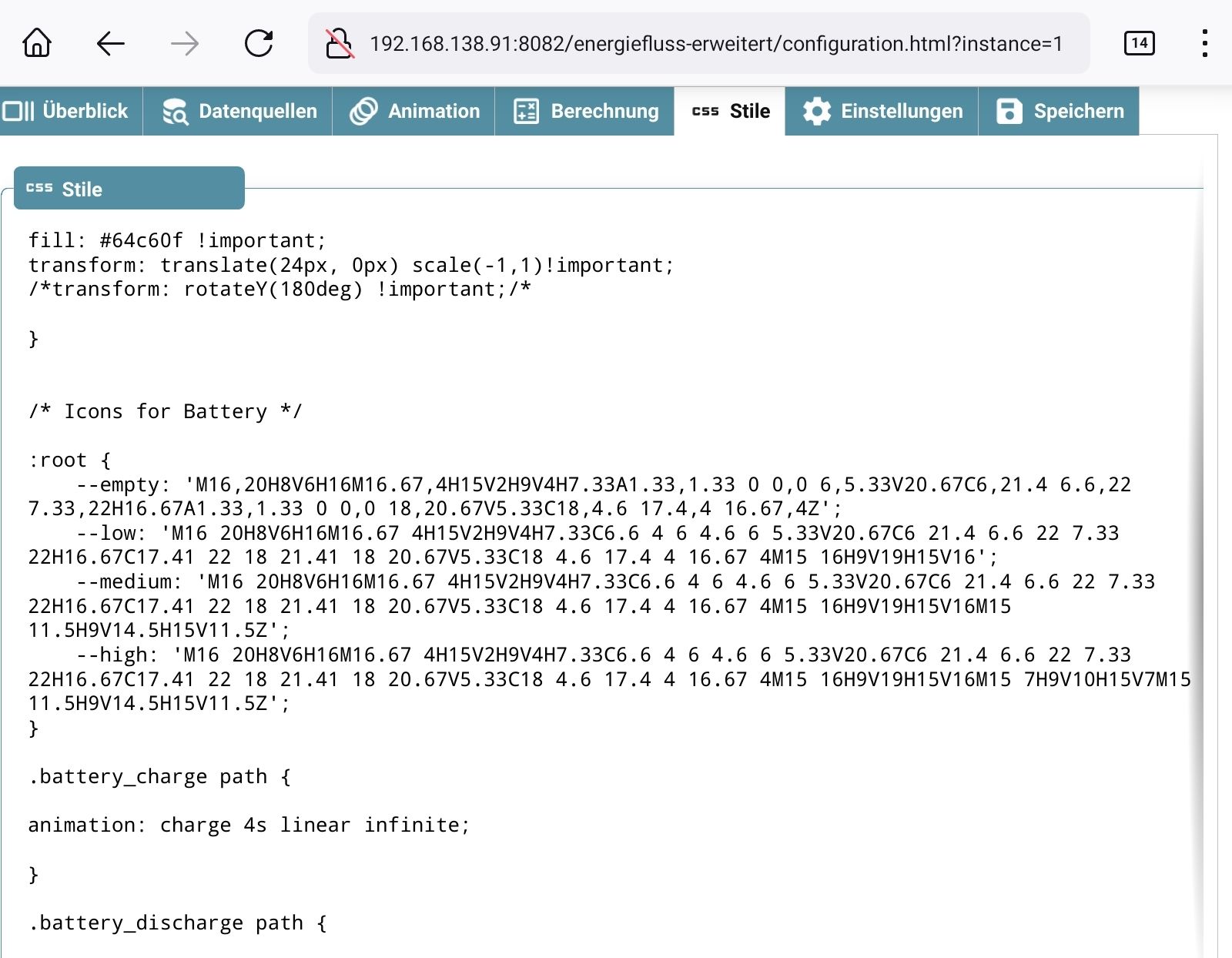Switch to Datenquellen tab
Image resolution: width=1232 pixels, height=958 pixels.
coord(238,111)
